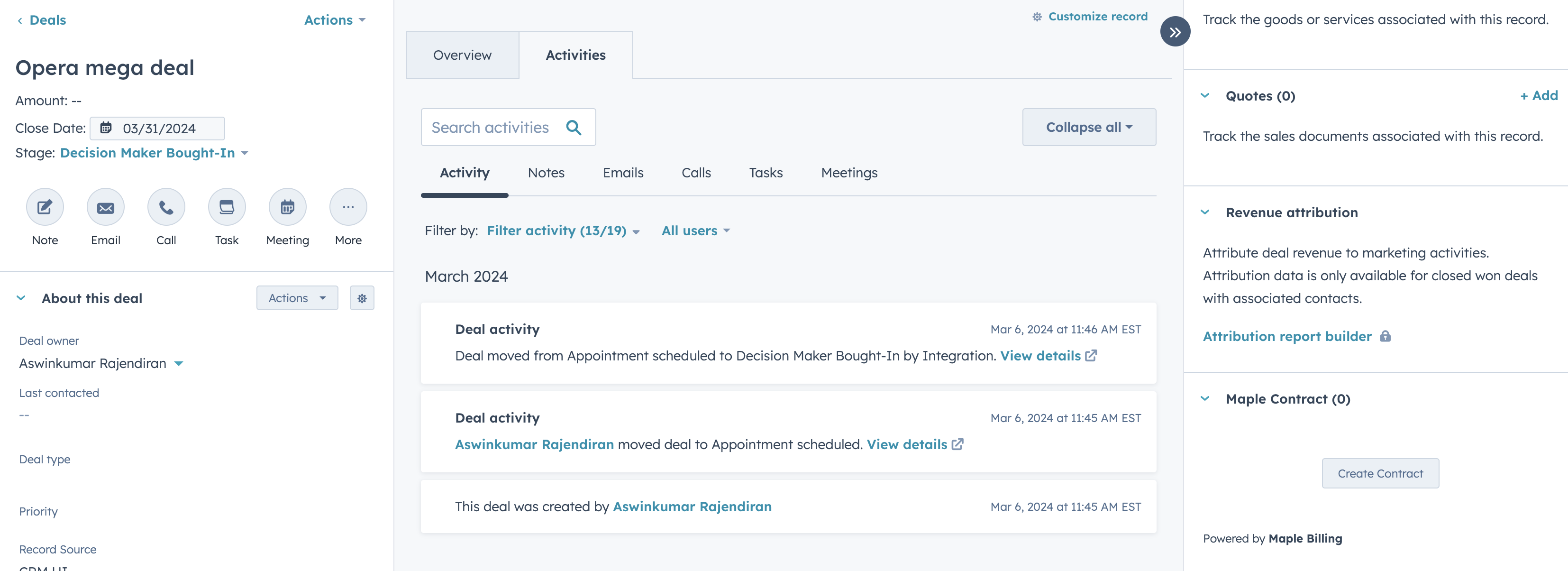
Task: Click the Task icon button
Action: (227, 207)
